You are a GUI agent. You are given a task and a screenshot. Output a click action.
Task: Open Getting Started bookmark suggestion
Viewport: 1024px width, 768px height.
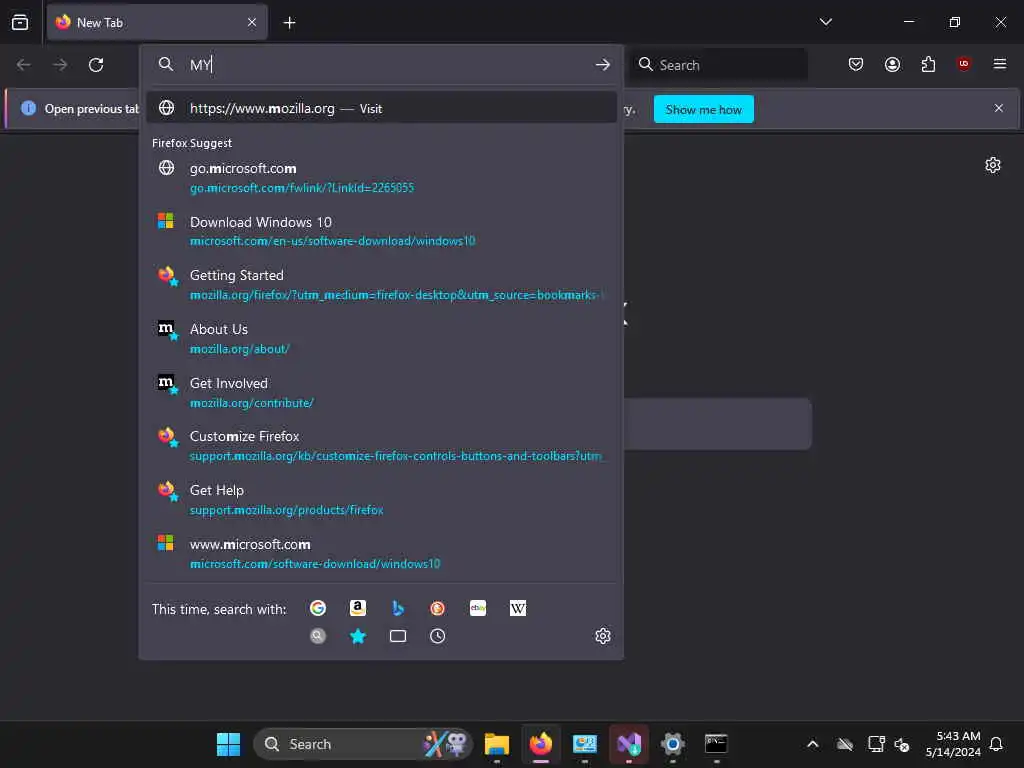click(381, 285)
